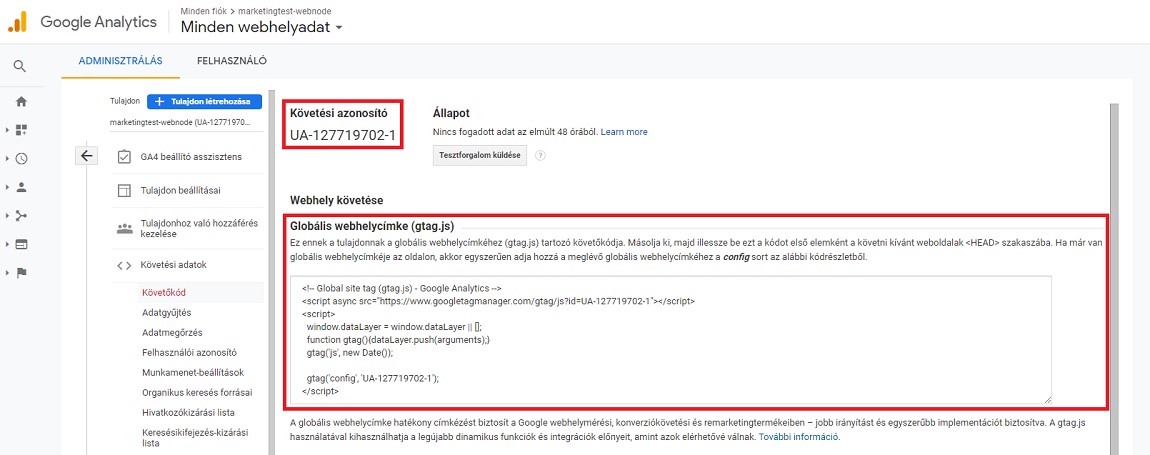1150x455 pixels.
Task: Click the 'Tesztforgalom küldése' button
Action: click(x=480, y=156)
